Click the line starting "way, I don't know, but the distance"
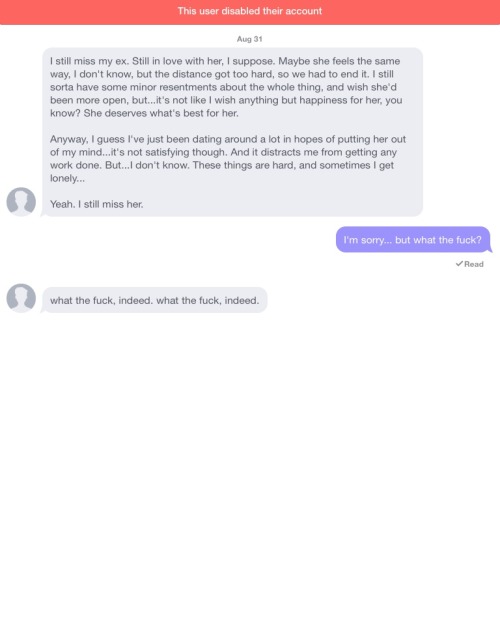This screenshot has height=622, width=500. pyautogui.click(x=222, y=74)
